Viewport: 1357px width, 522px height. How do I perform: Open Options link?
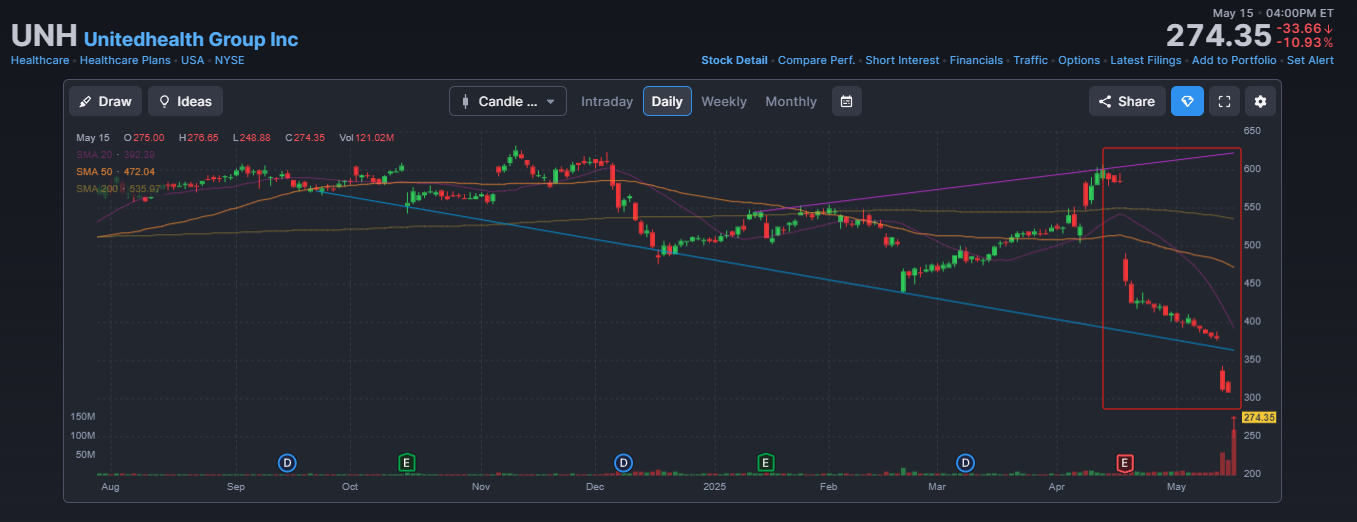coord(1079,60)
